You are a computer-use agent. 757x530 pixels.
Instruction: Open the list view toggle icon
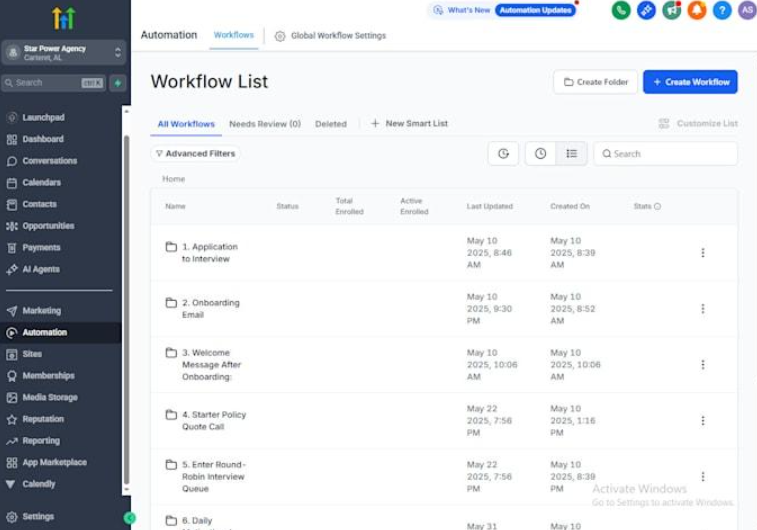tap(572, 153)
